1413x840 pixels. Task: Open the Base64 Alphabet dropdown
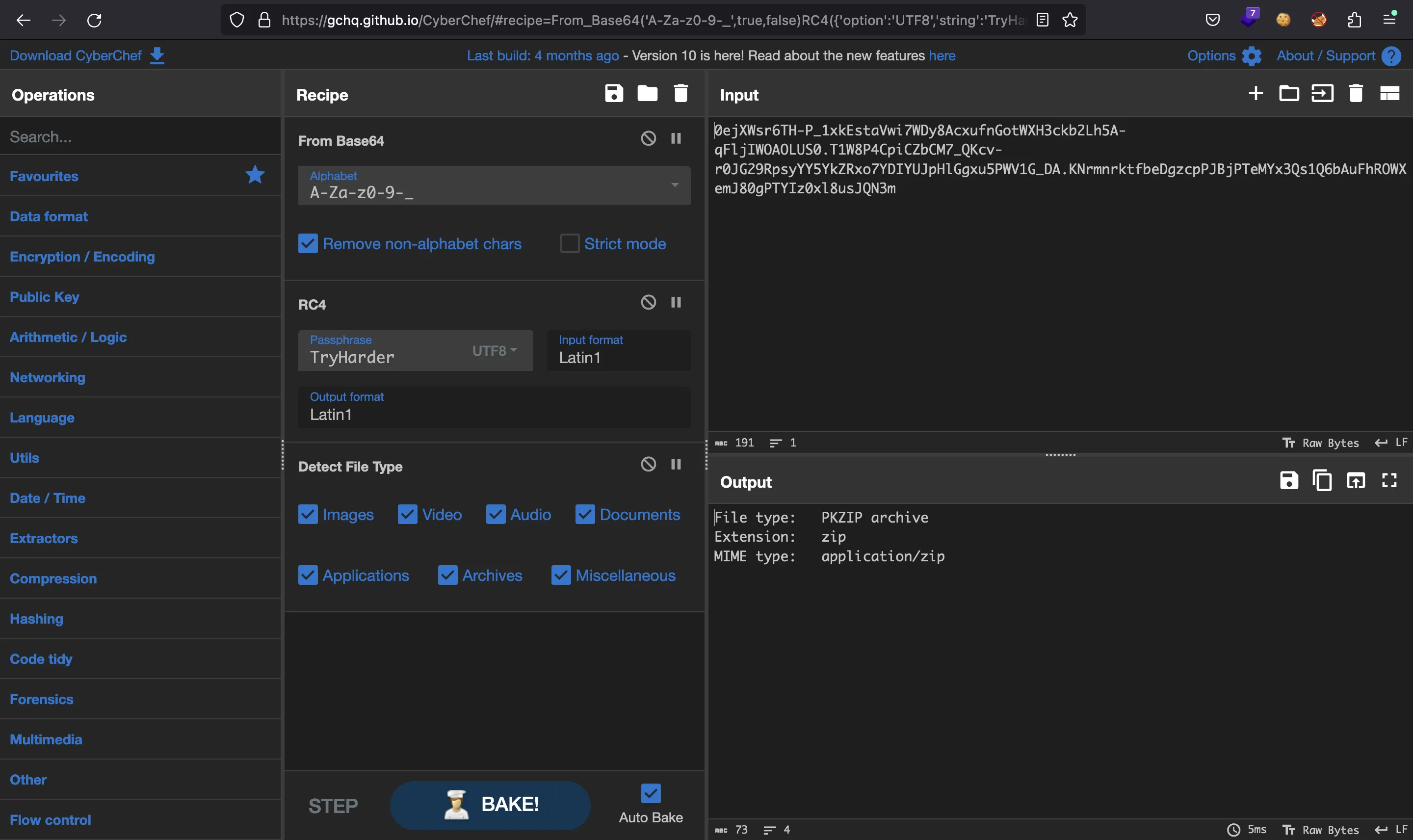(x=494, y=185)
